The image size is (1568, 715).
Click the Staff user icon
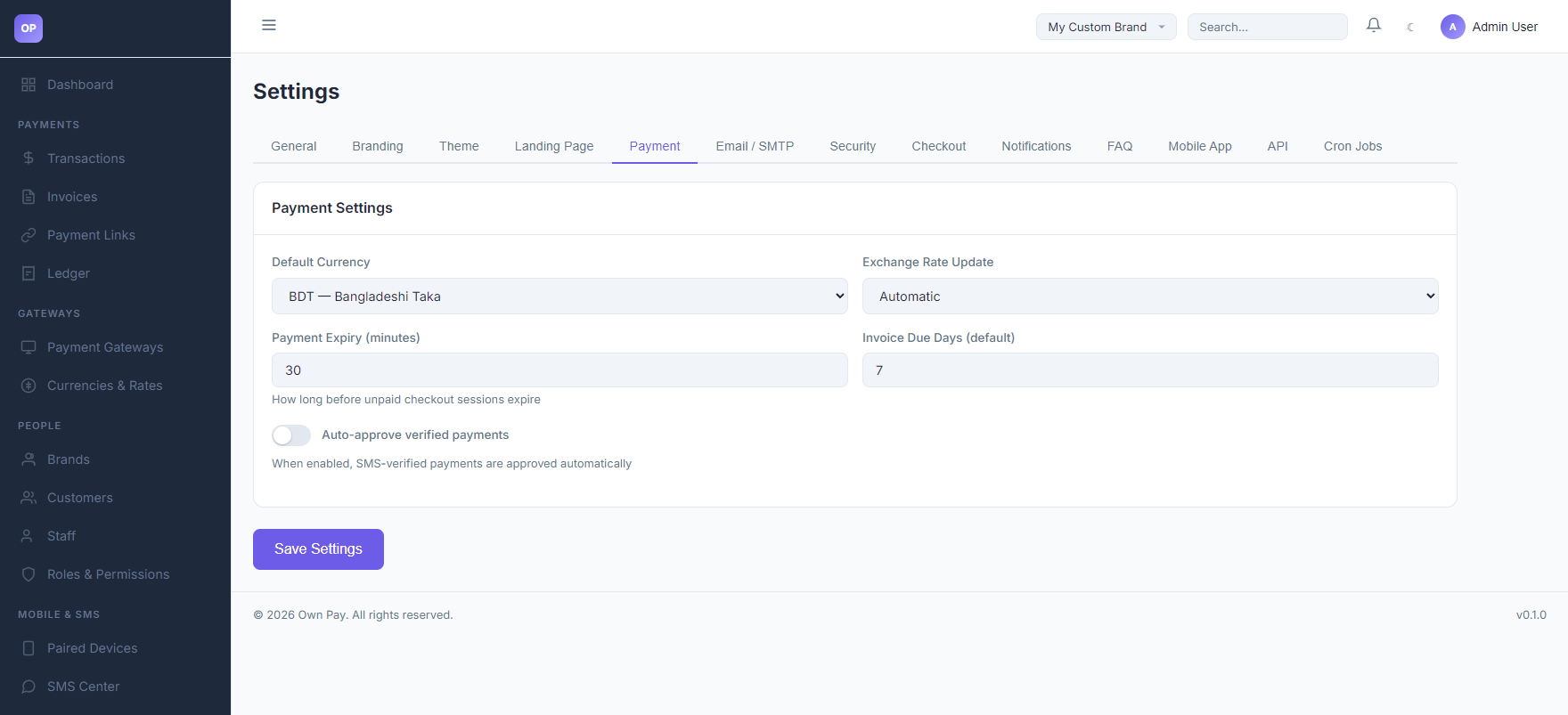[x=29, y=536]
